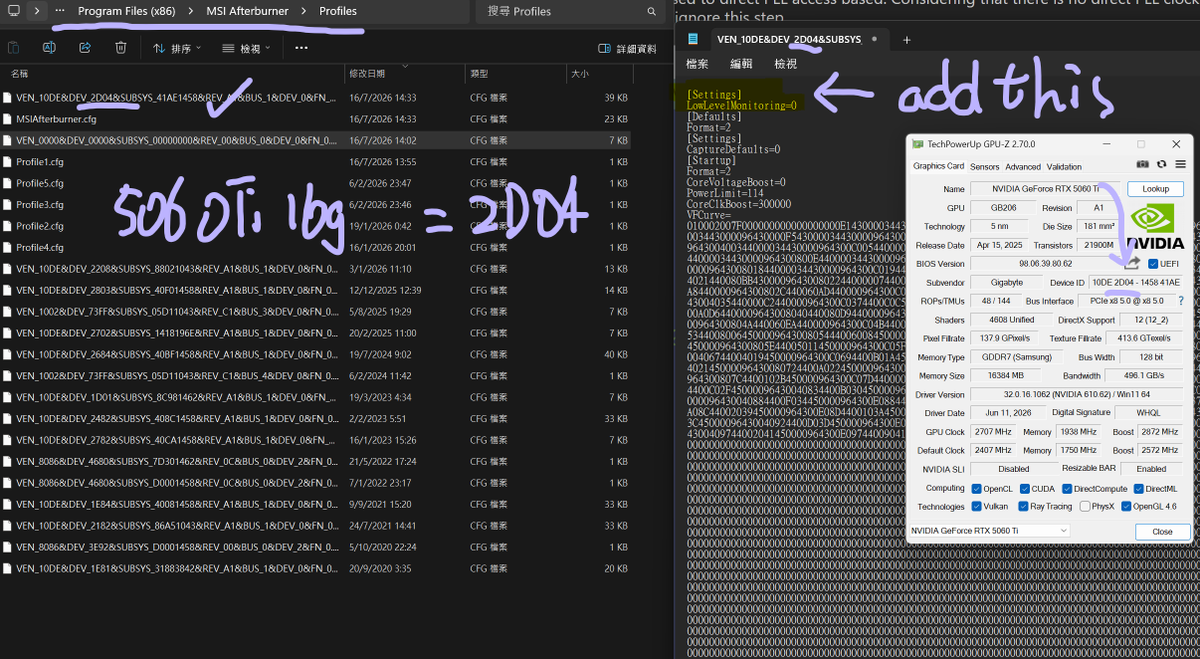
Task: Select the file Profile2.cfg
Action: pos(317,226)
